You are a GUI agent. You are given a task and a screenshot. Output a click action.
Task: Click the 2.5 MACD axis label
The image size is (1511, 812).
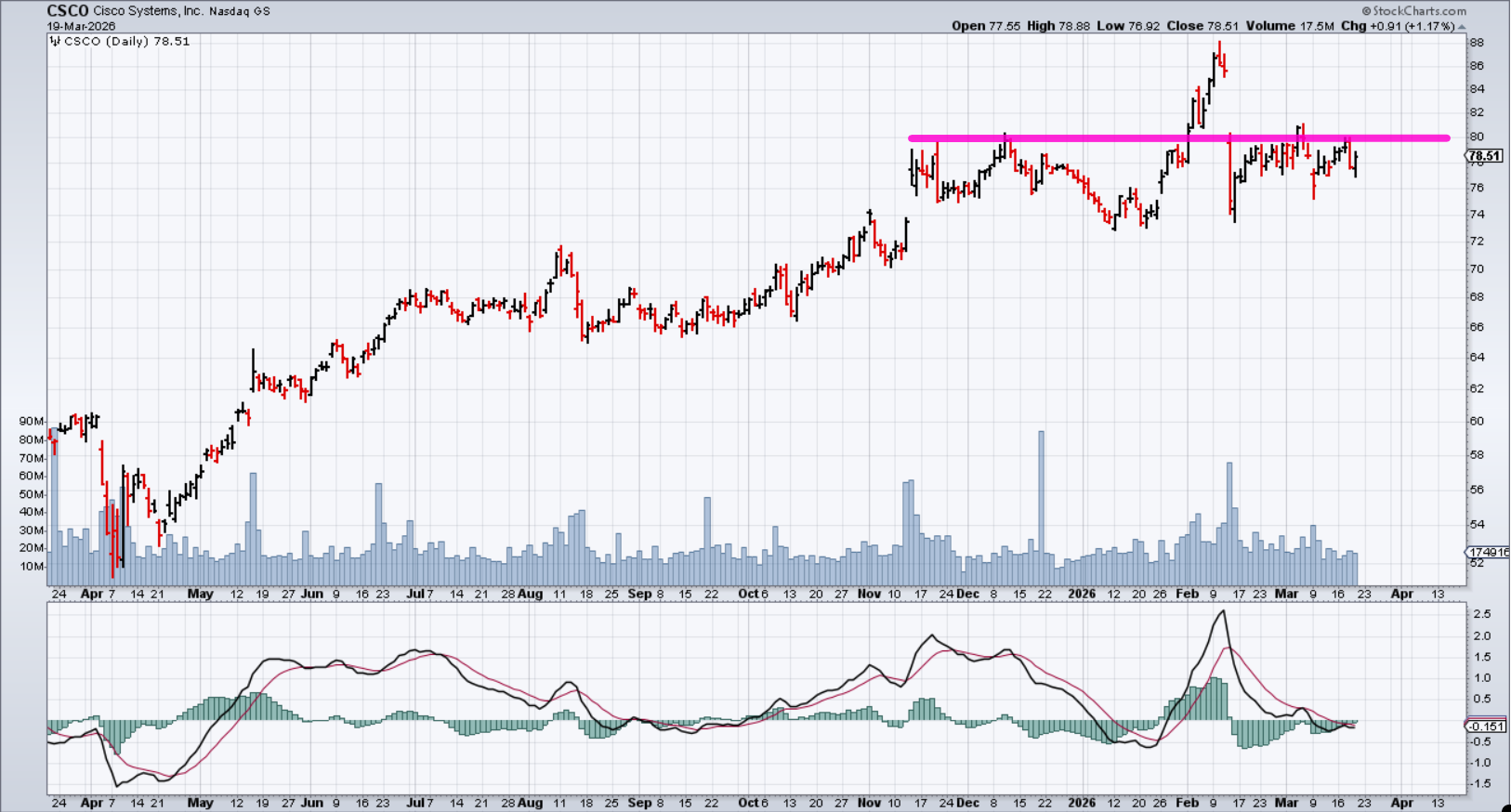pos(1481,614)
